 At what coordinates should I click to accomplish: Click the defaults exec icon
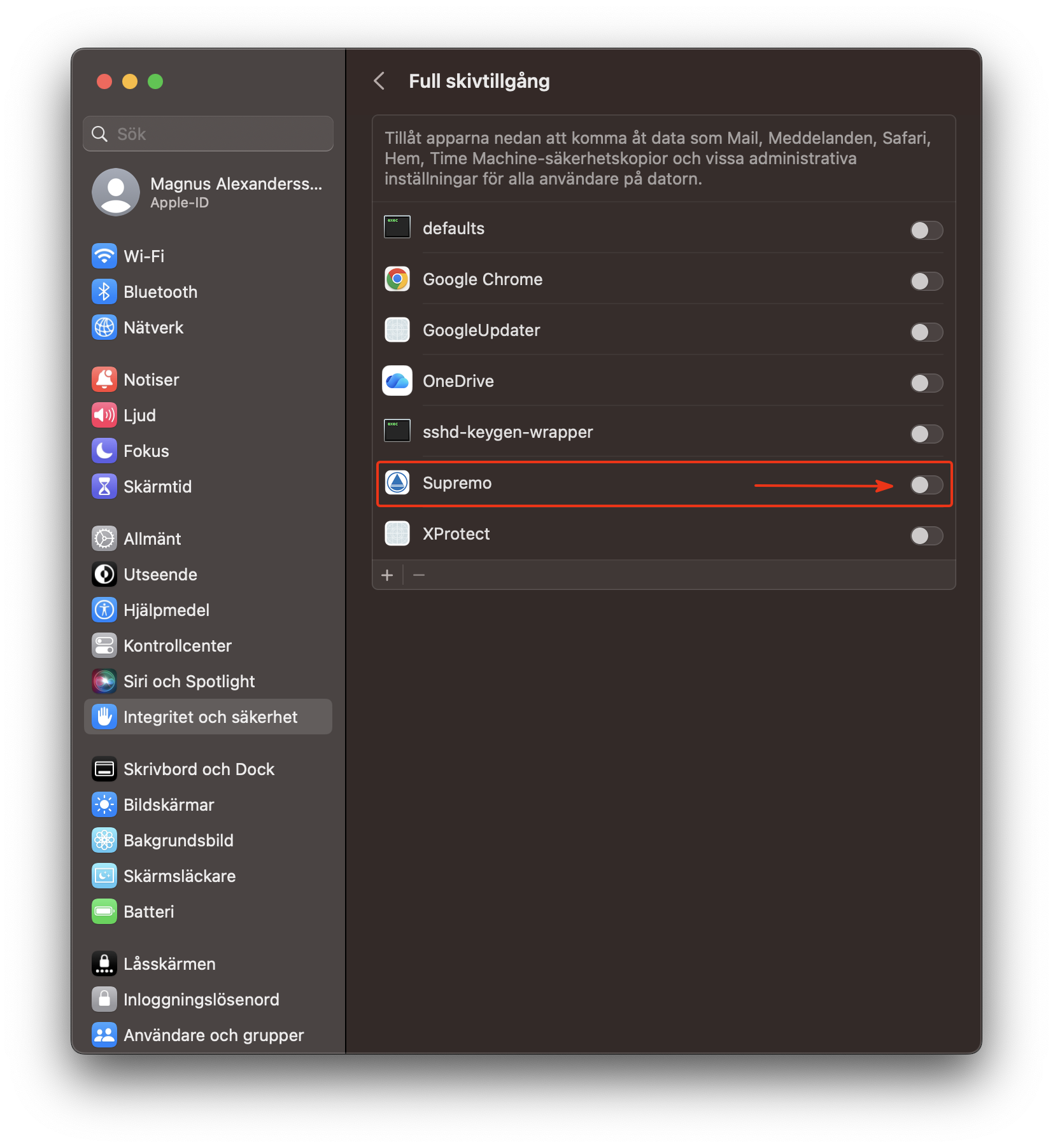coord(397,227)
